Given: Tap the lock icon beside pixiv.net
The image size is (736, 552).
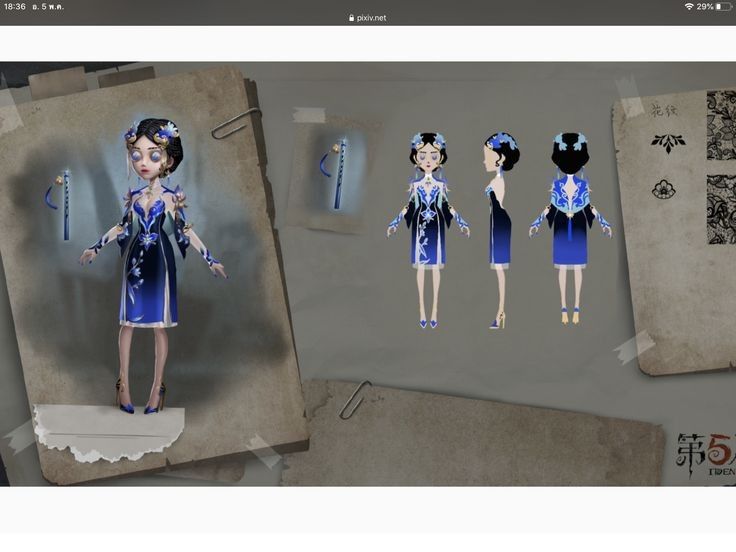Looking at the screenshot, I should [352, 18].
